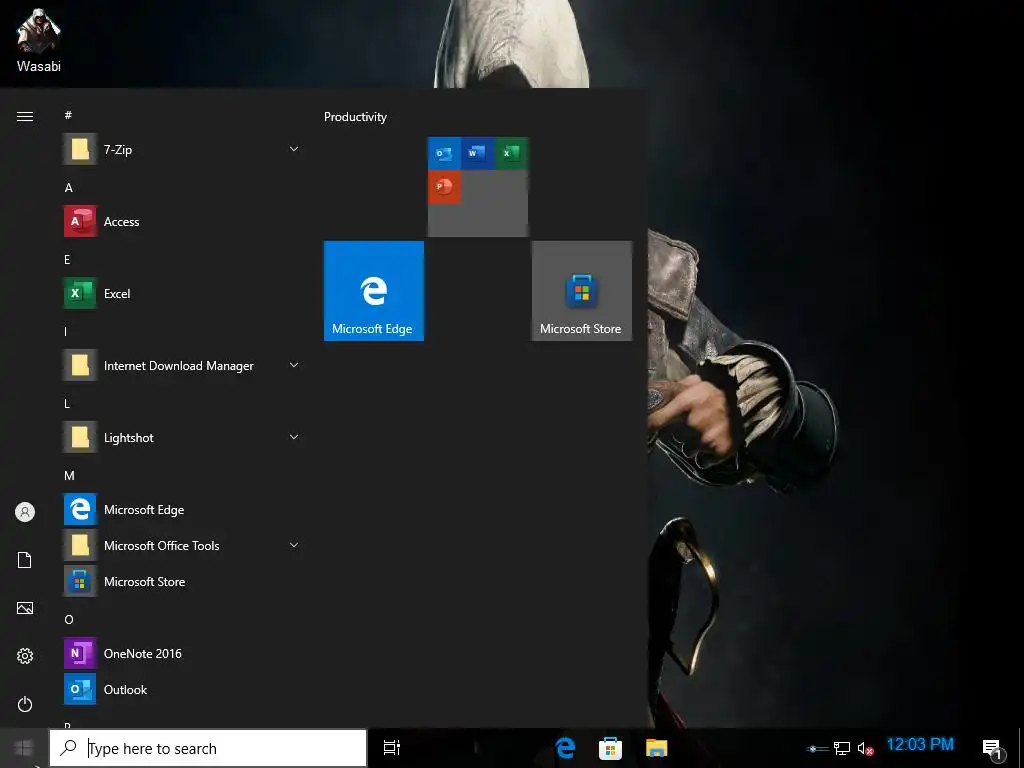The height and width of the screenshot is (768, 1024).
Task: Open Internet Download Manager folder
Action: [183, 365]
